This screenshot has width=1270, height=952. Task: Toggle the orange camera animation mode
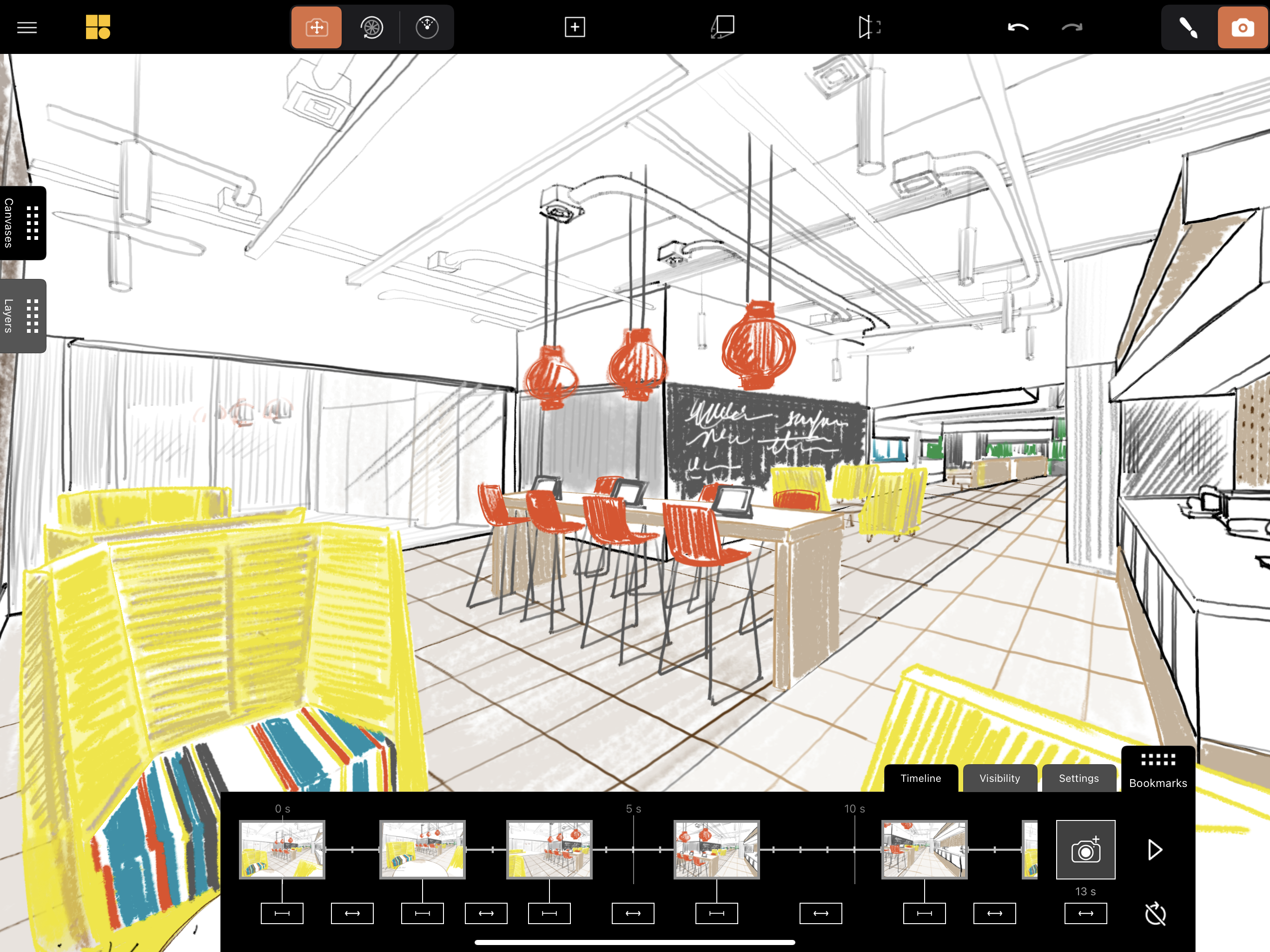click(1242, 27)
